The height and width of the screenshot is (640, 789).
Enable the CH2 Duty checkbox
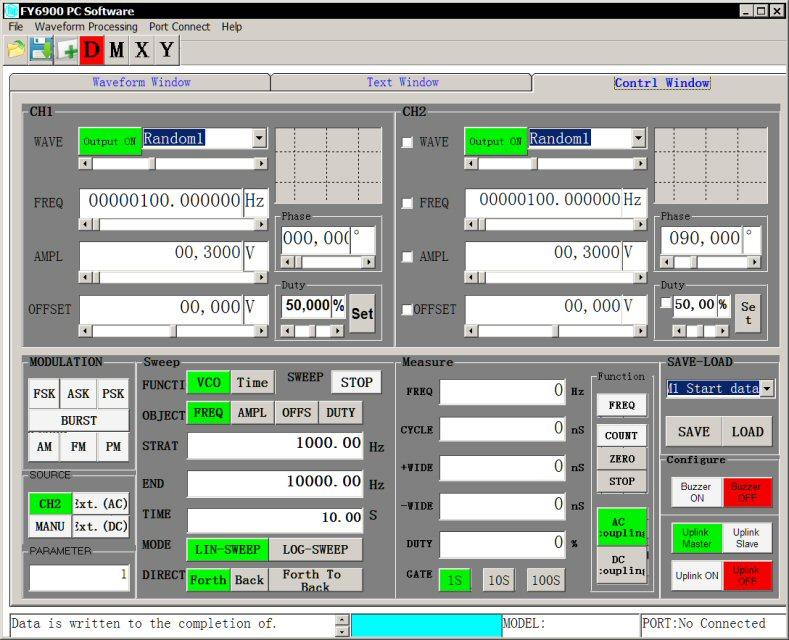666,303
